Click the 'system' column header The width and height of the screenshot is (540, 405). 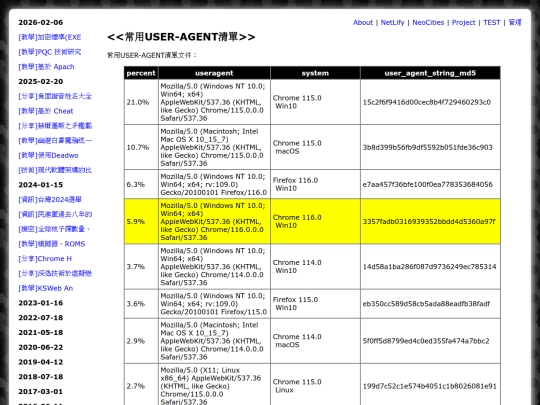point(315,73)
